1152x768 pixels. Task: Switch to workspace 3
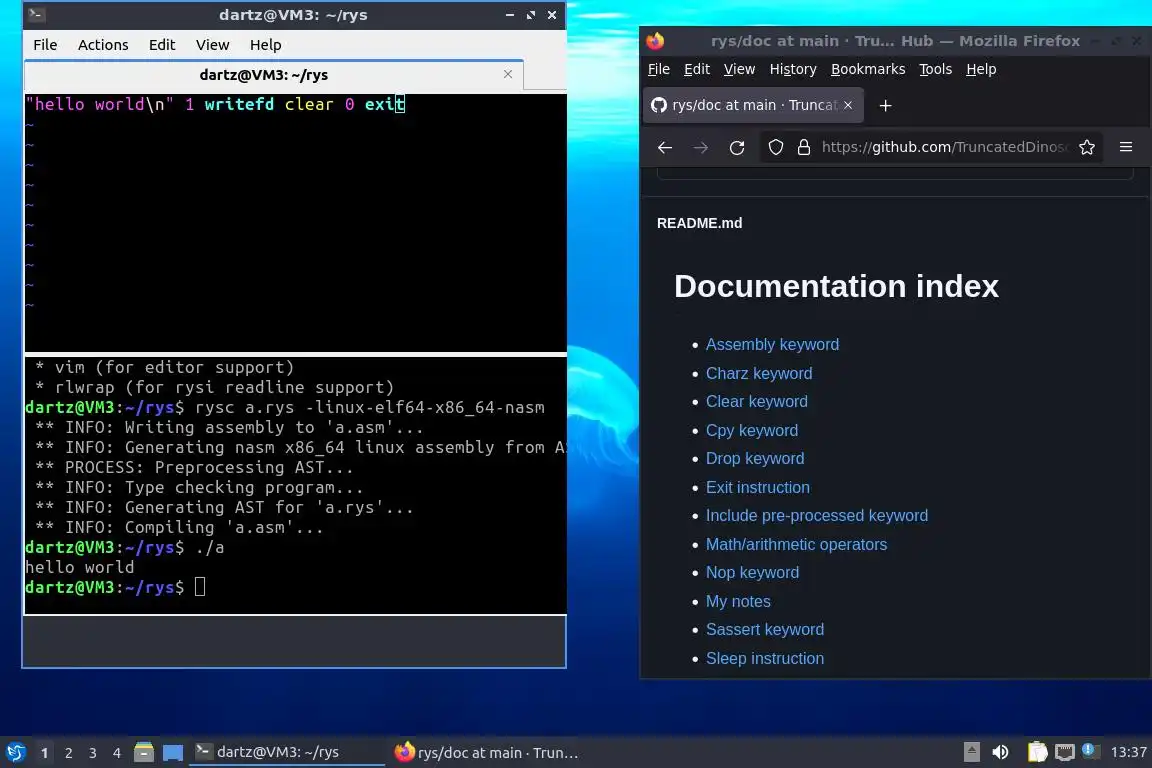93,753
